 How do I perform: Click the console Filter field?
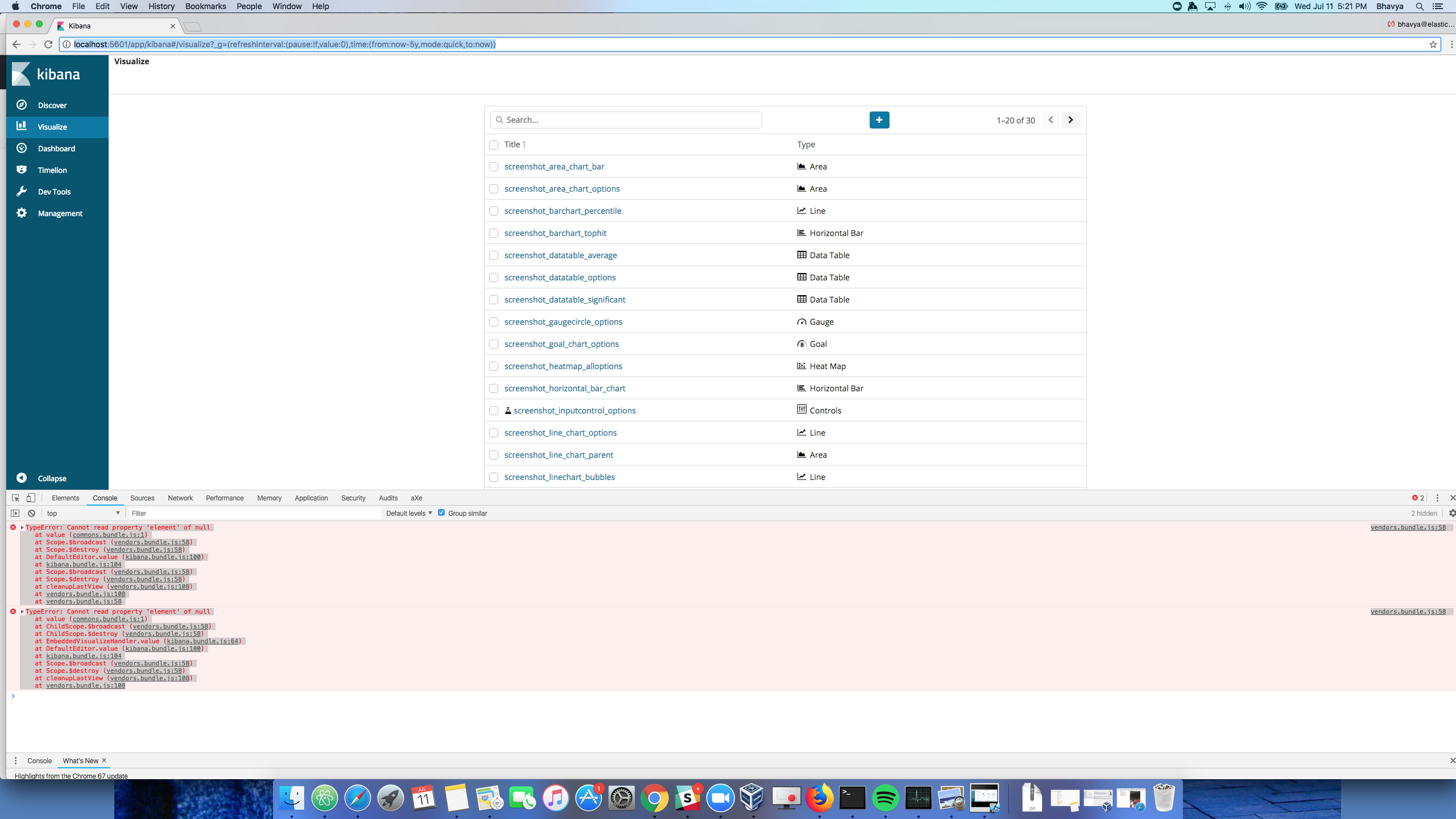(255, 513)
